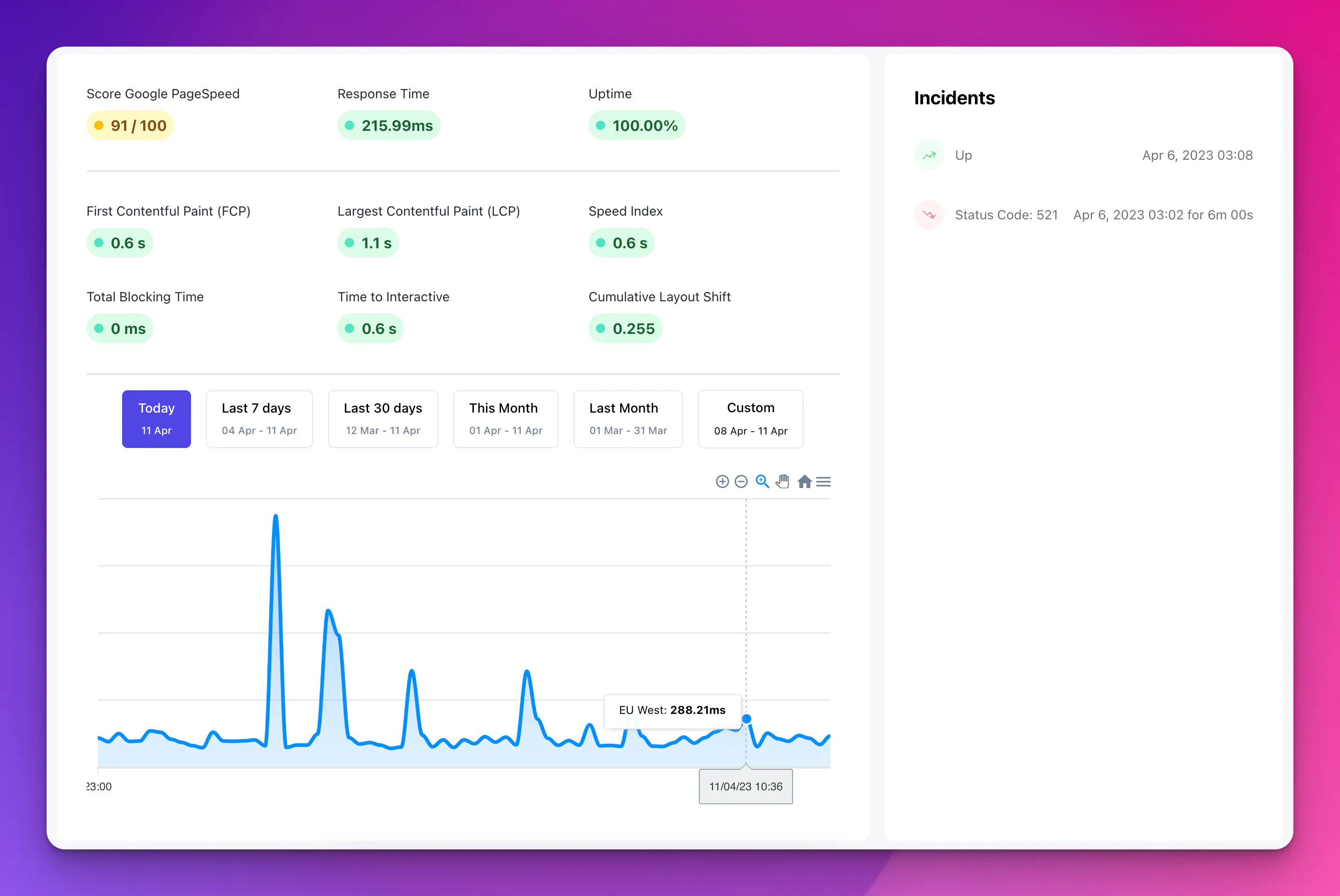
Task: Click the Up incident label
Action: 963,155
